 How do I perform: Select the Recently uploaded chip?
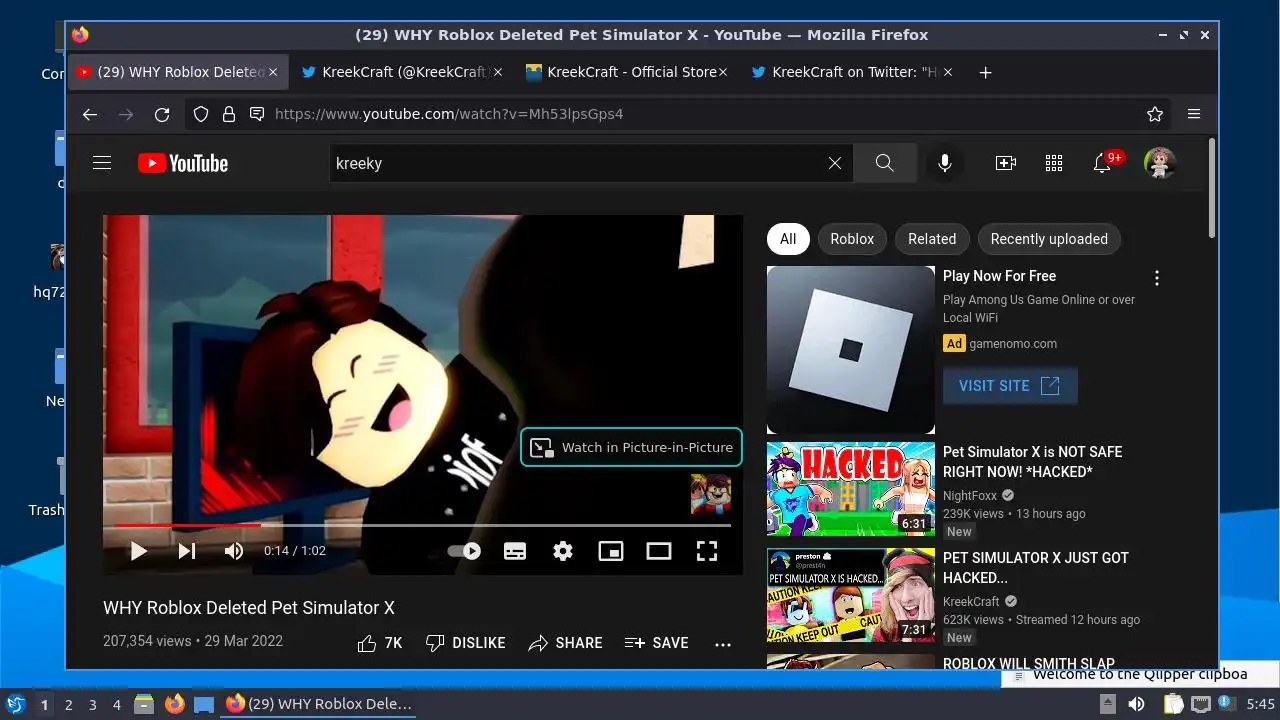tap(1049, 239)
